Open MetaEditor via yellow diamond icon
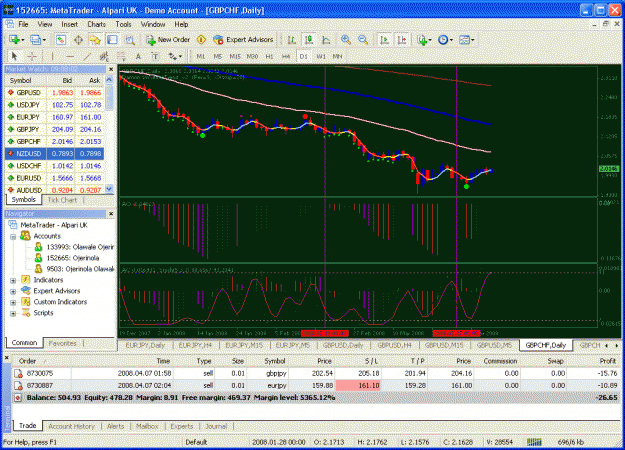This screenshot has height=450, width=625. [201, 39]
